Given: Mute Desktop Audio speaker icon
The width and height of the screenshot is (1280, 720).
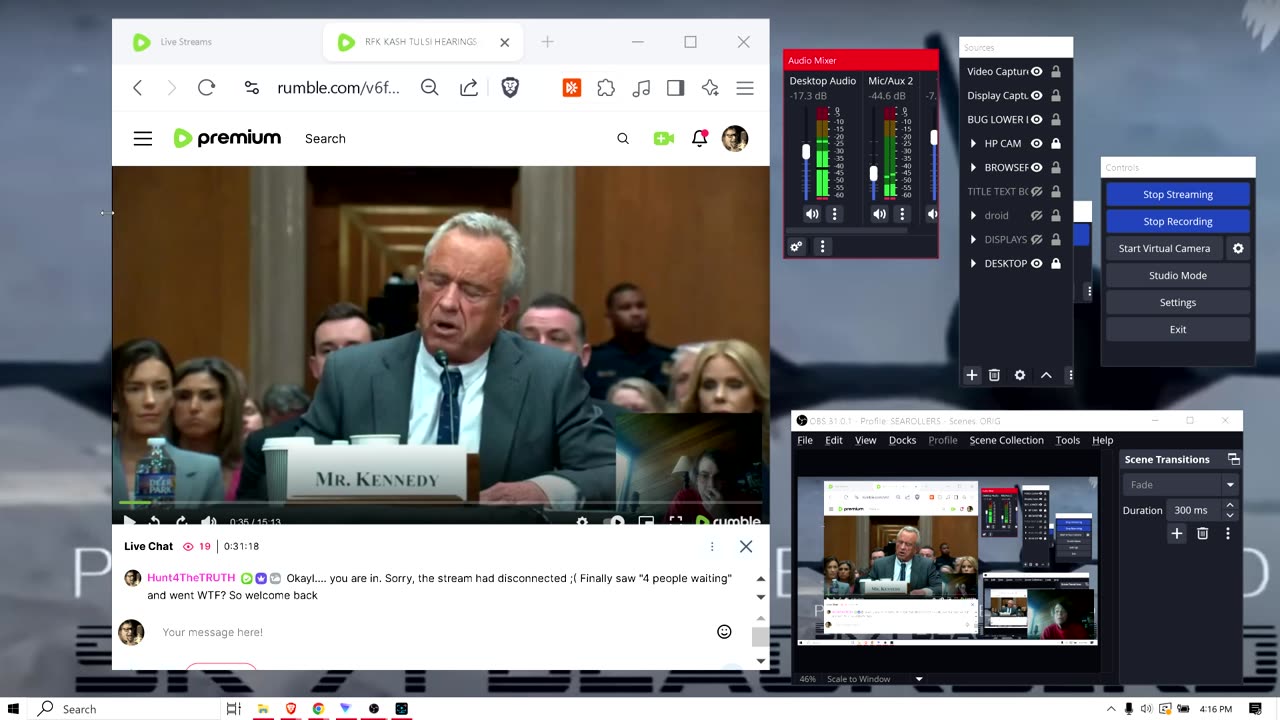Looking at the screenshot, I should pyautogui.click(x=812, y=214).
